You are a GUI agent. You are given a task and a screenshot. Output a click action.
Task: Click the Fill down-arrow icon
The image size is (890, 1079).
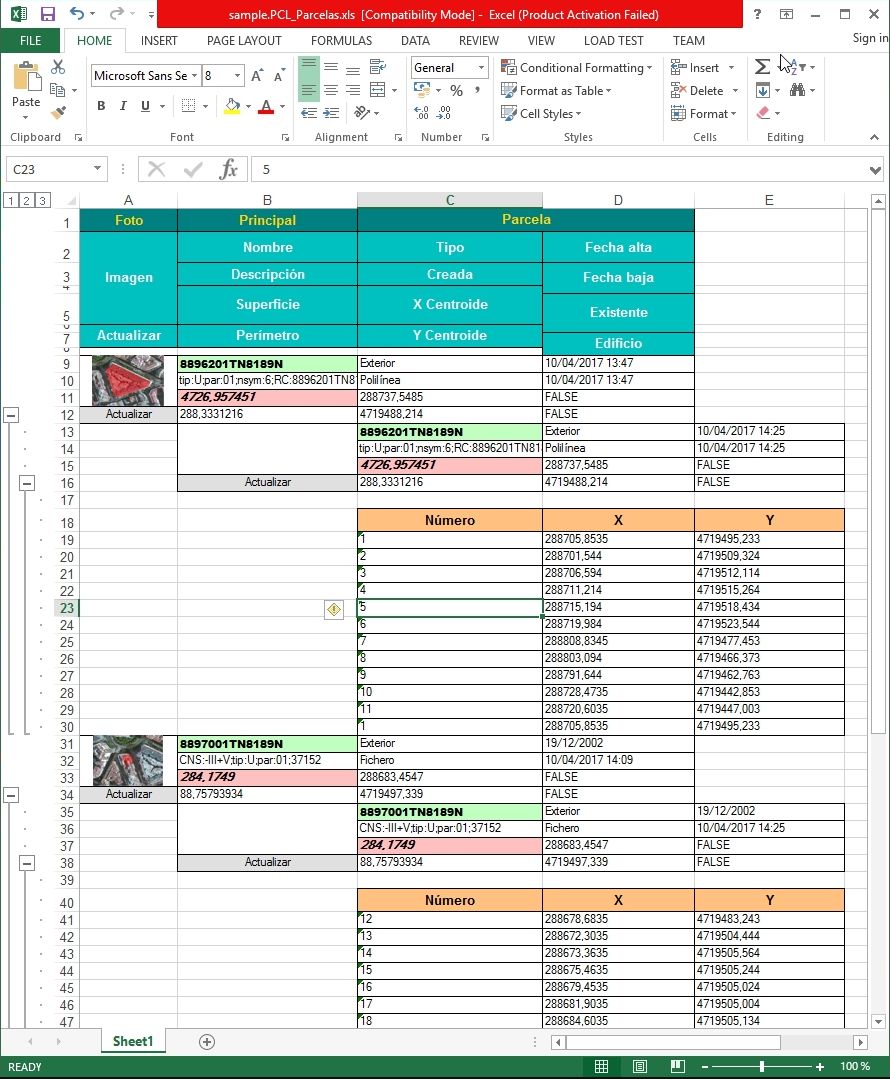click(763, 90)
